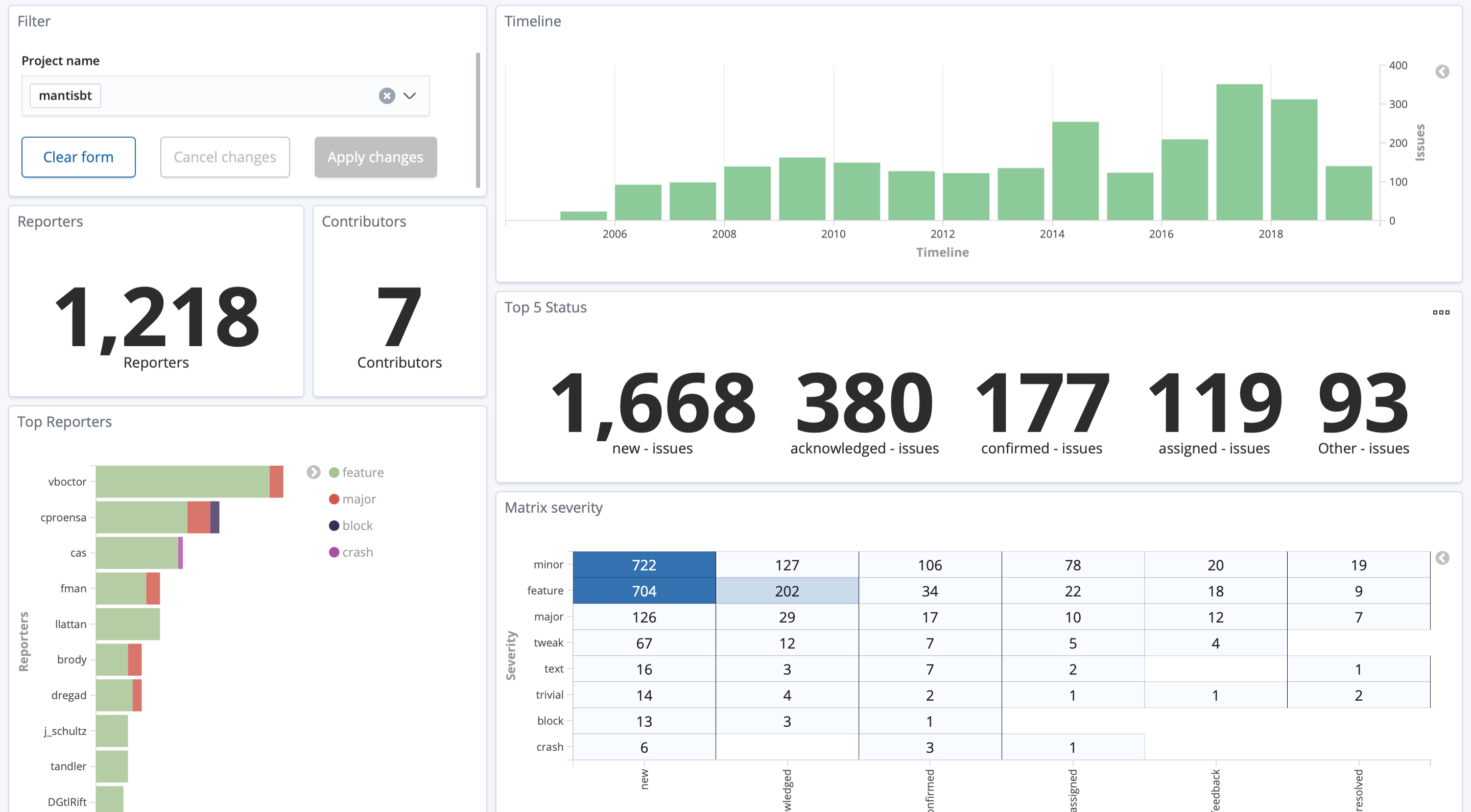
Task: Click the 1,668 new issues metric
Action: [652, 402]
